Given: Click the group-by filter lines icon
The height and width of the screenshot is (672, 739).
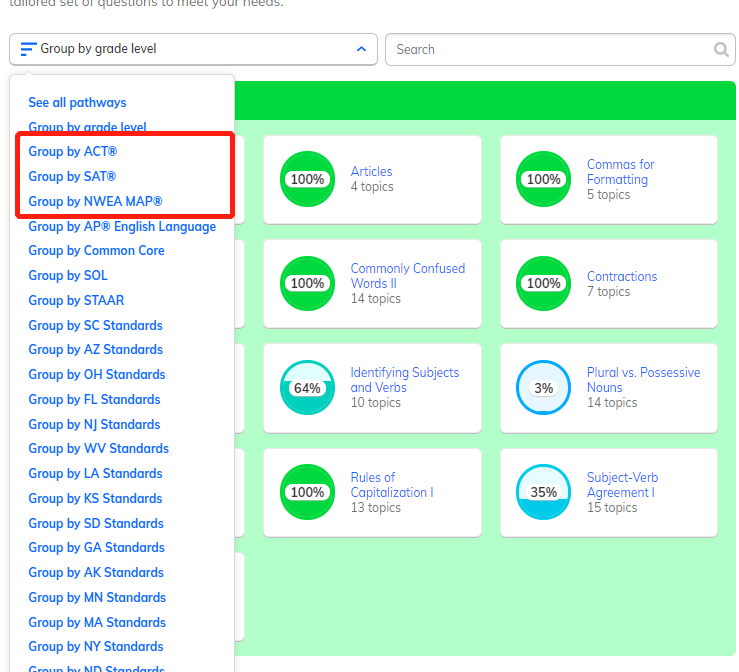Looking at the screenshot, I should pyautogui.click(x=28, y=49).
